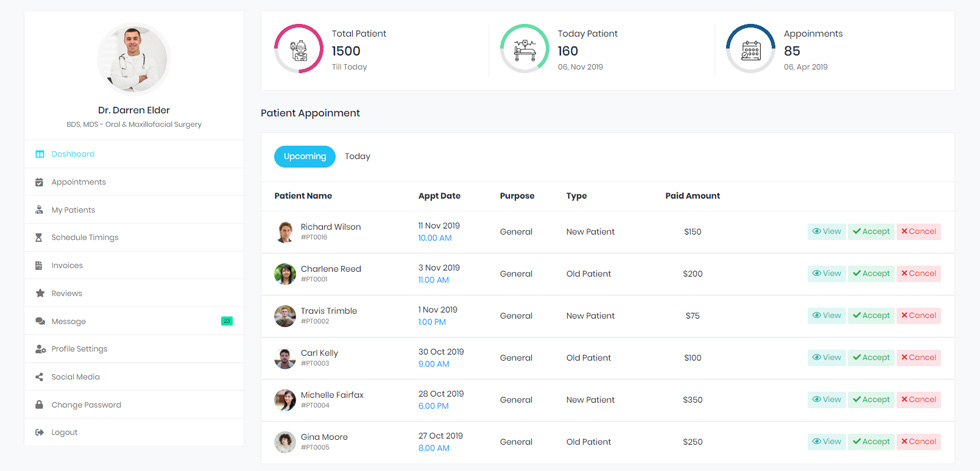Open Reviews menu item
980x471 pixels.
(x=134, y=294)
